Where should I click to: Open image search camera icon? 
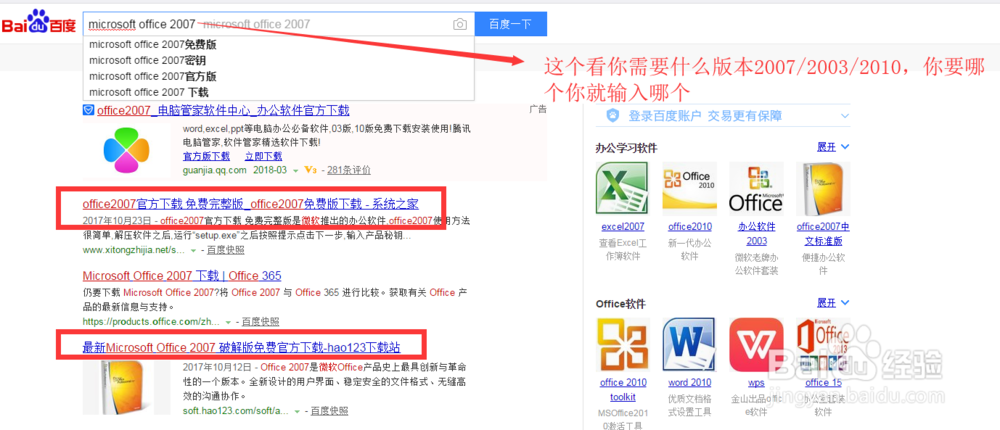pos(460,24)
